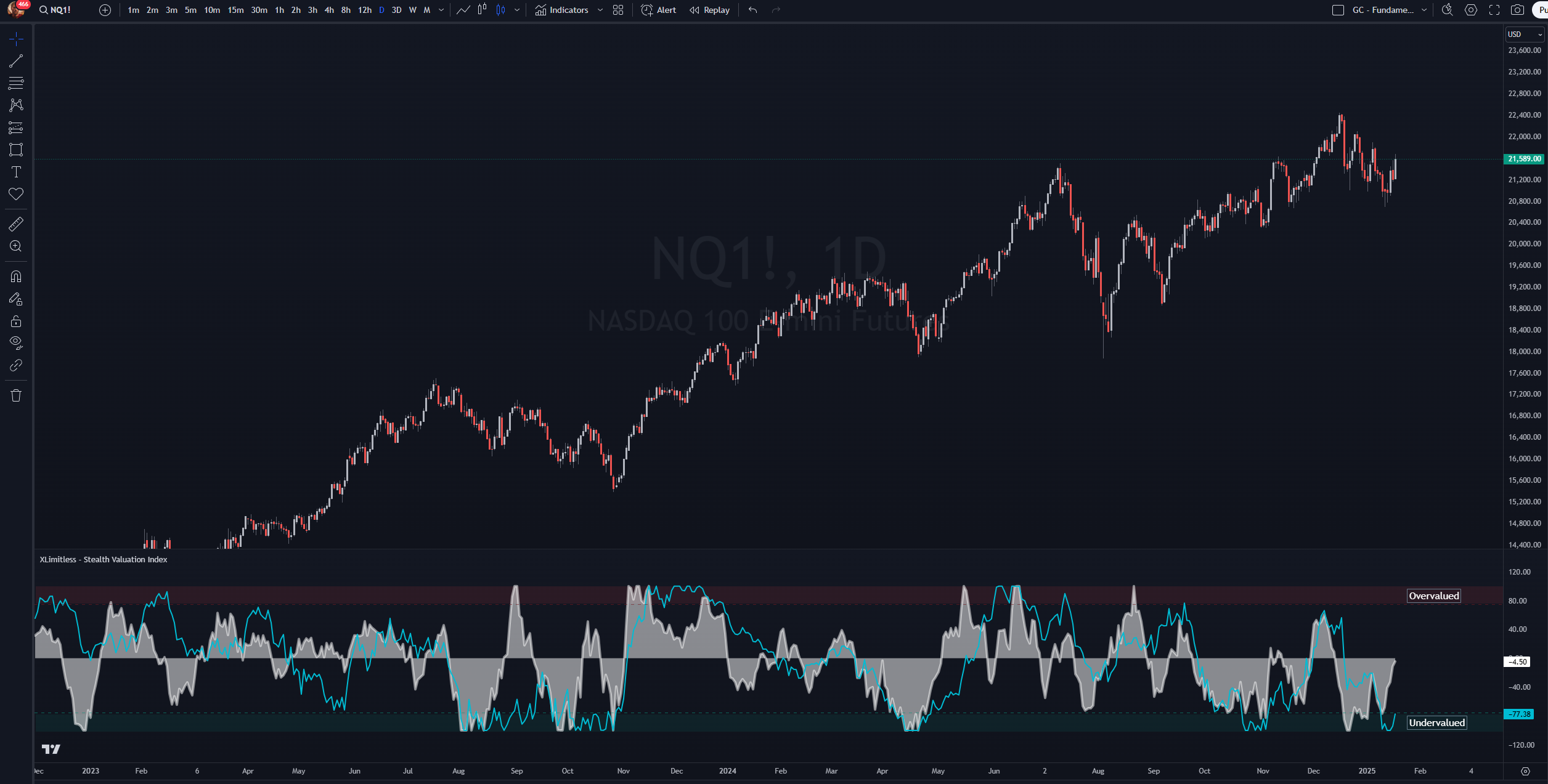
Task: Select the trend line drawing tool
Action: tap(16, 61)
